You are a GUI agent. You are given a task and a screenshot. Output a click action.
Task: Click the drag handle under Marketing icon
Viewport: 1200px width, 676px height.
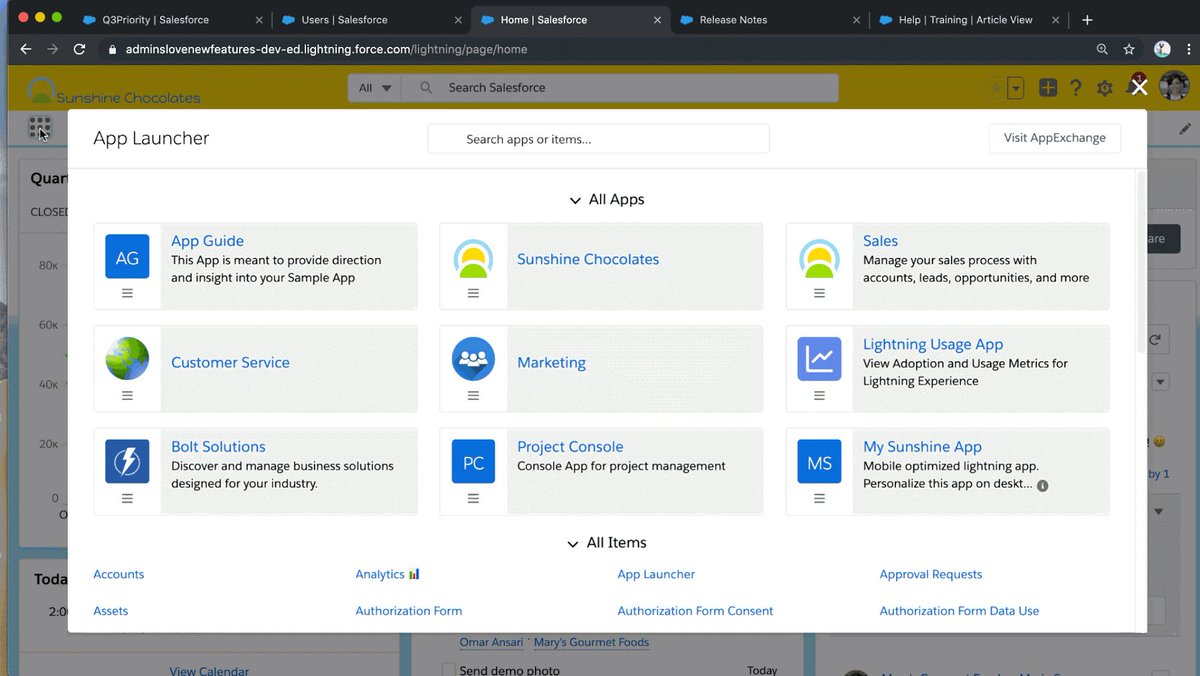point(473,396)
